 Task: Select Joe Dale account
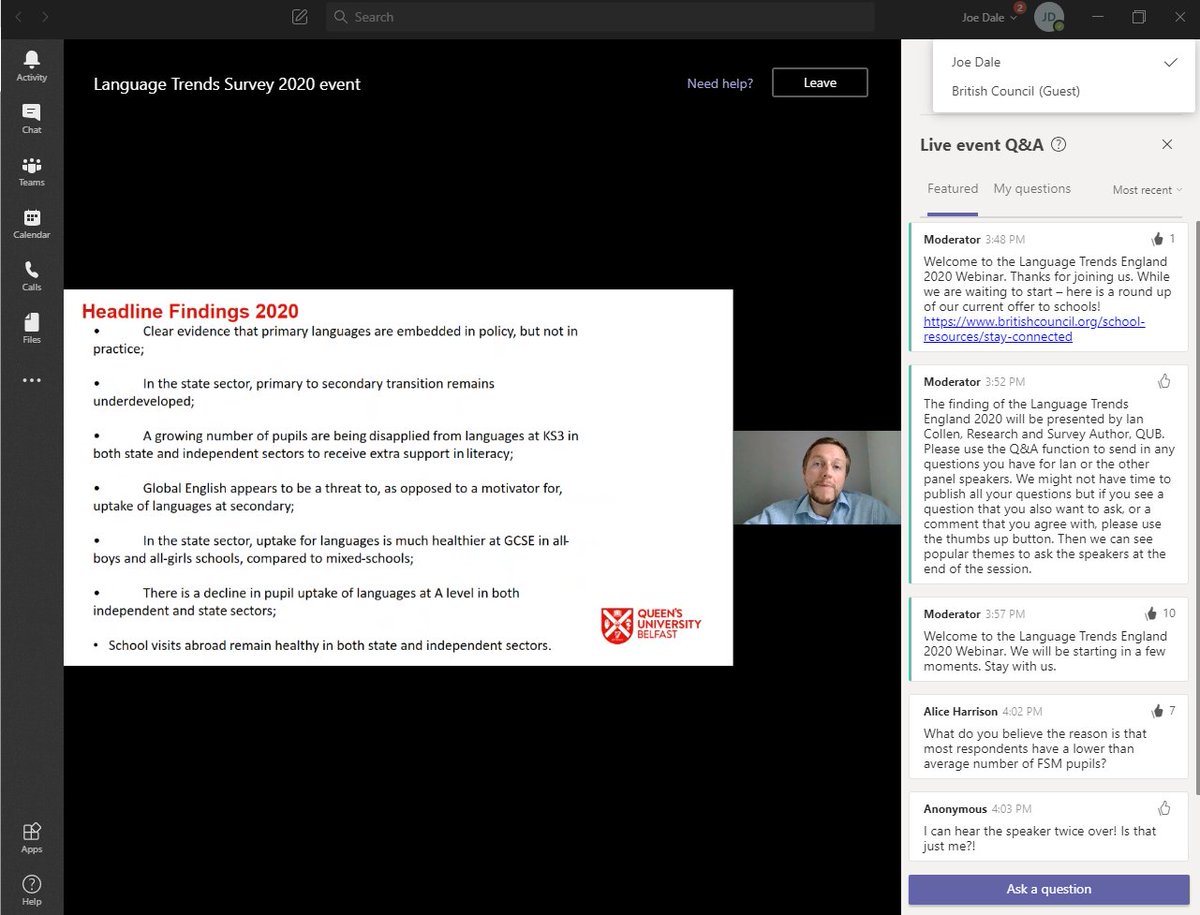coord(1064,62)
